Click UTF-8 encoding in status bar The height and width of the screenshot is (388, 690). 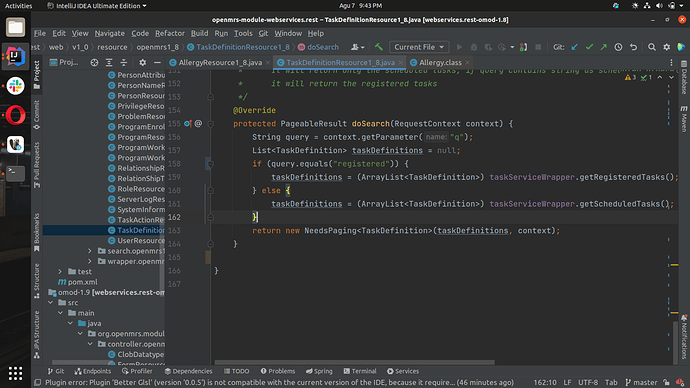[588, 383]
